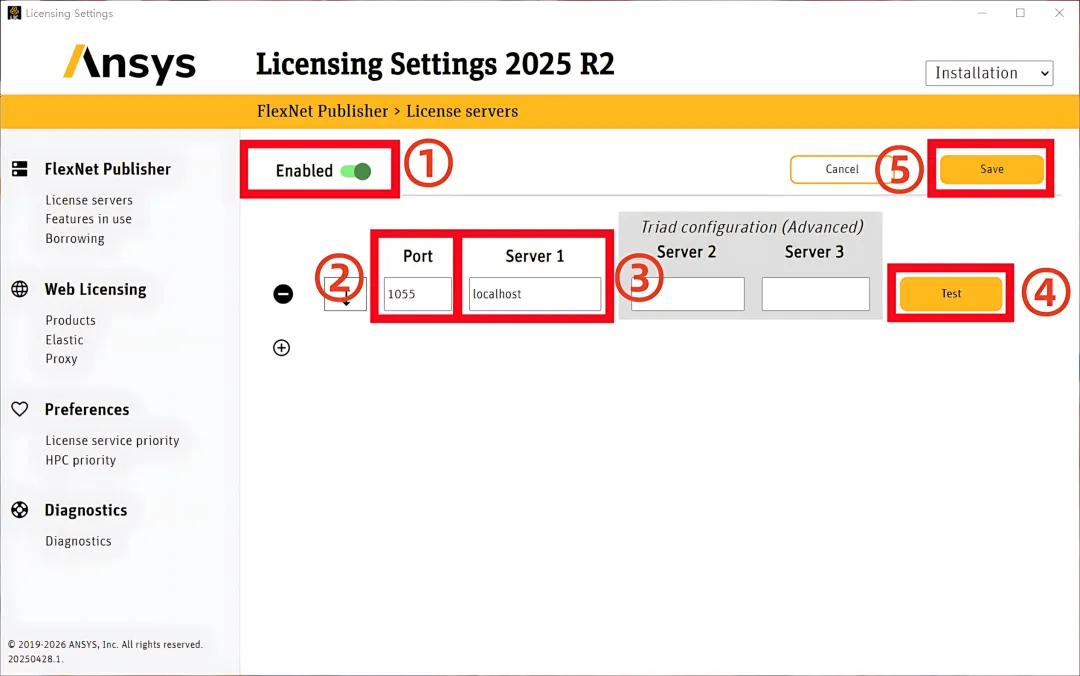Open the Diagnostics sub-page link

coord(79,541)
